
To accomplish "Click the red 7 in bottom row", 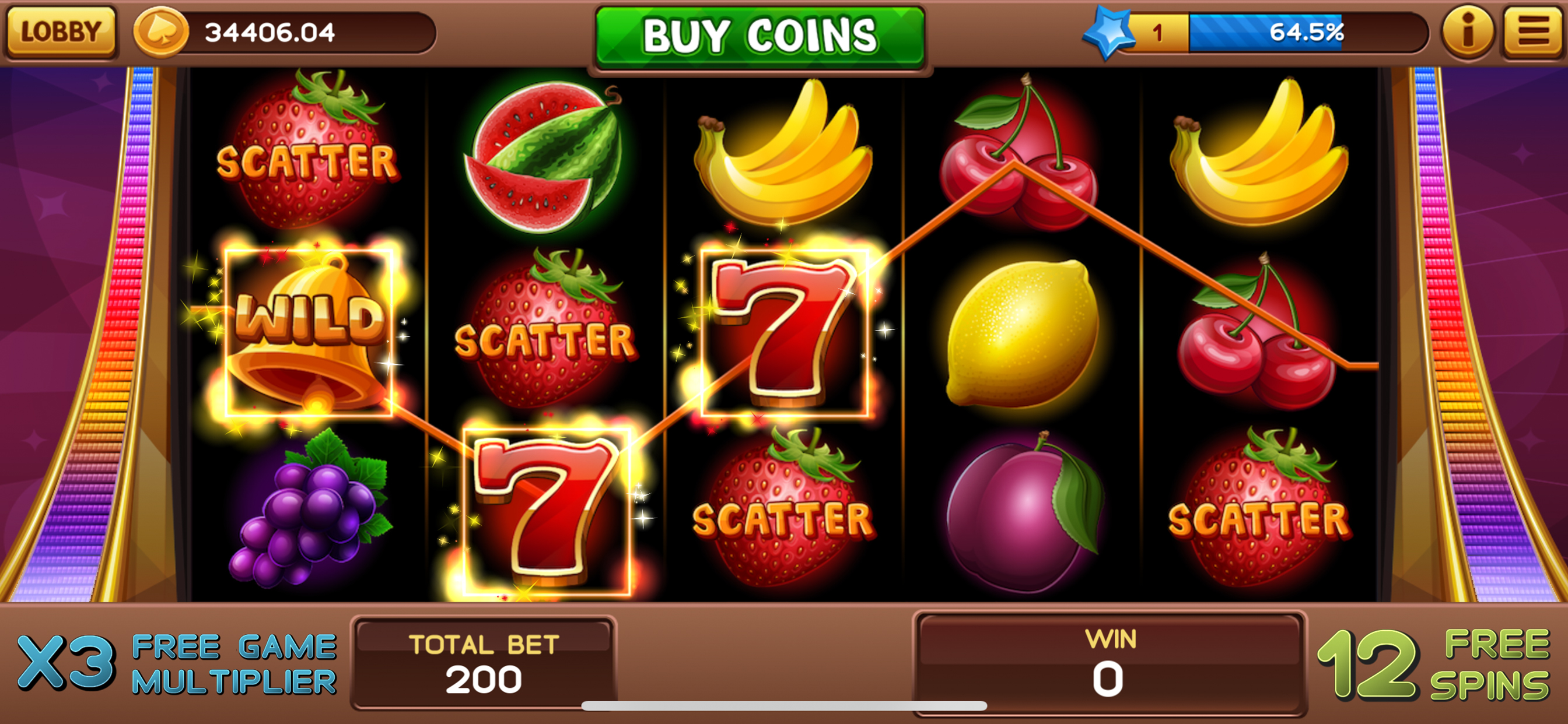I will (x=547, y=511).
